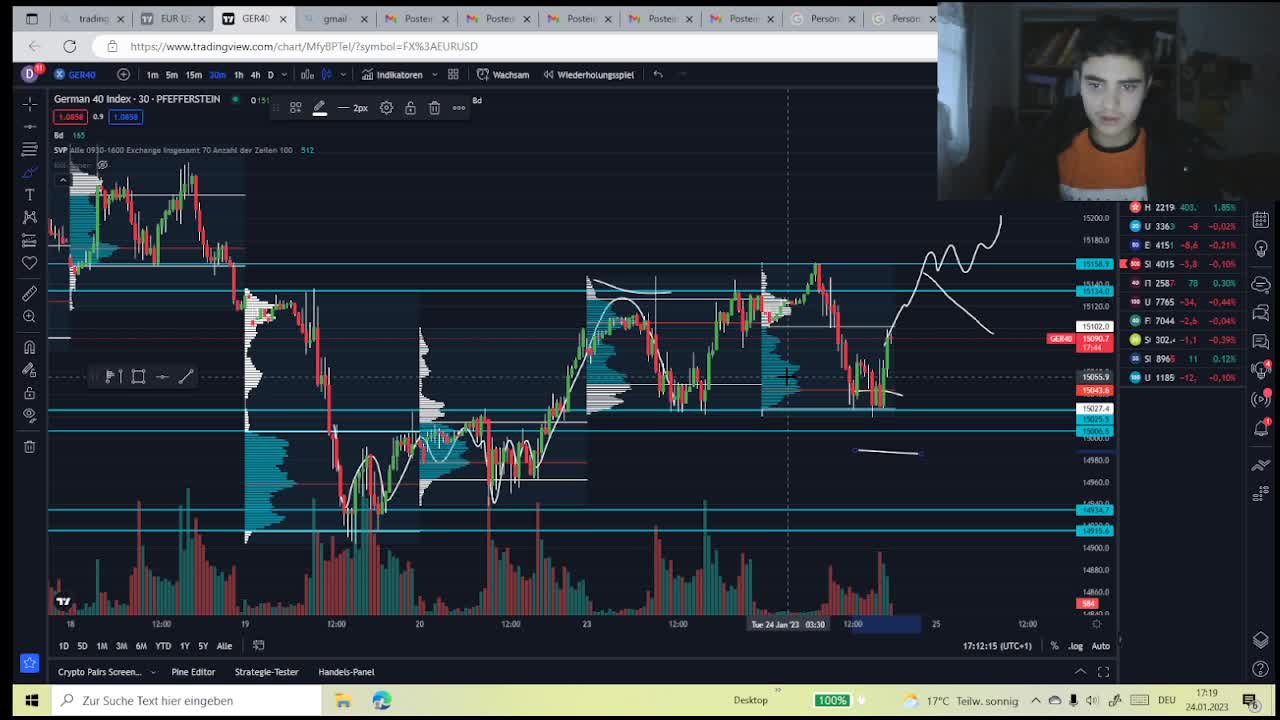Switch to the gmail browser tab
Screen dimensions: 1280x720
[x=335, y=18]
